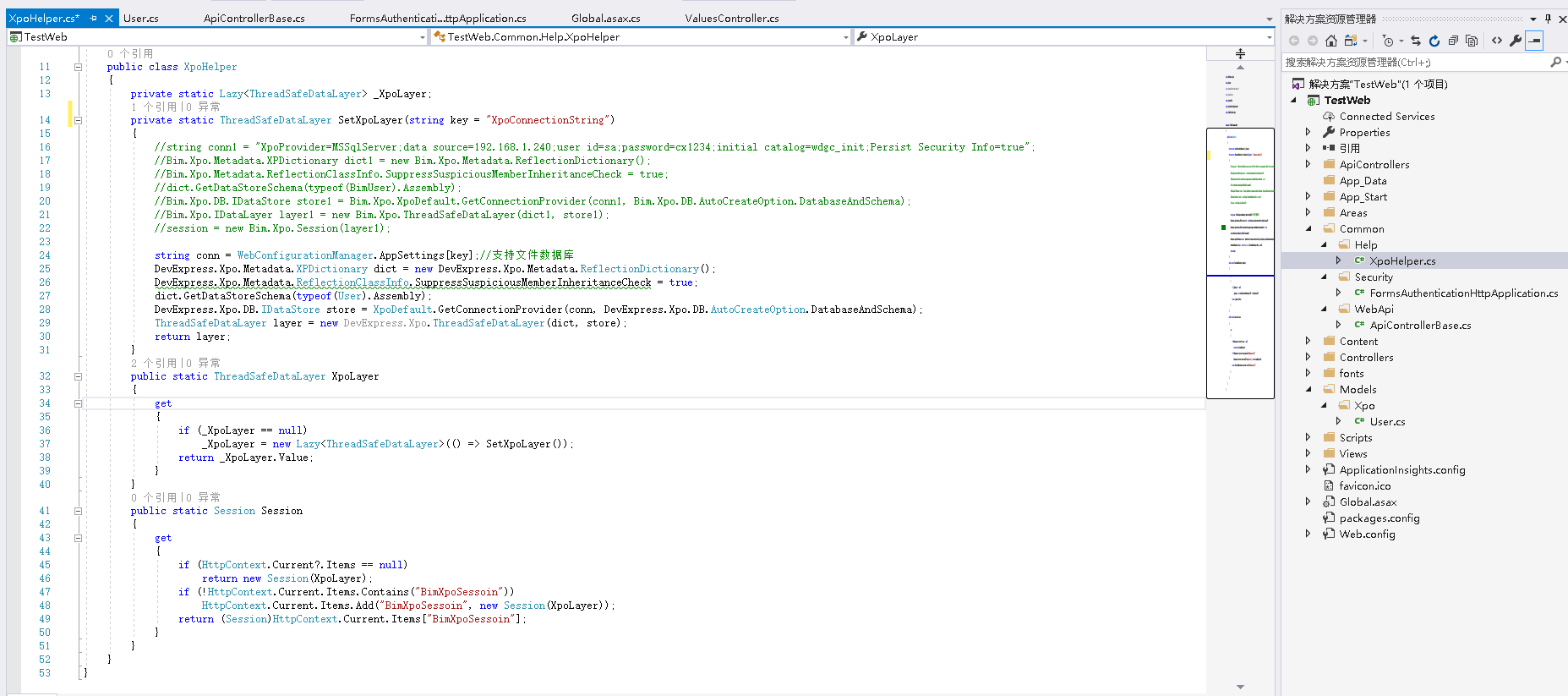1568x696 pixels.
Task: Expand the Controllers folder in the tree
Action: coord(1308,357)
